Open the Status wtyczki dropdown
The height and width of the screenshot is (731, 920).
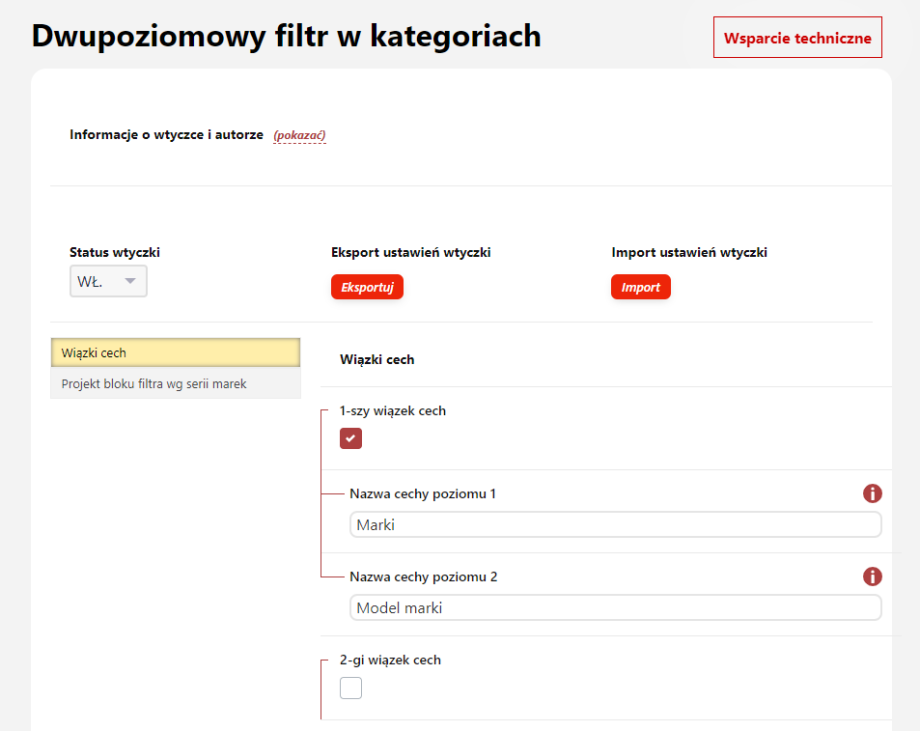(x=108, y=282)
